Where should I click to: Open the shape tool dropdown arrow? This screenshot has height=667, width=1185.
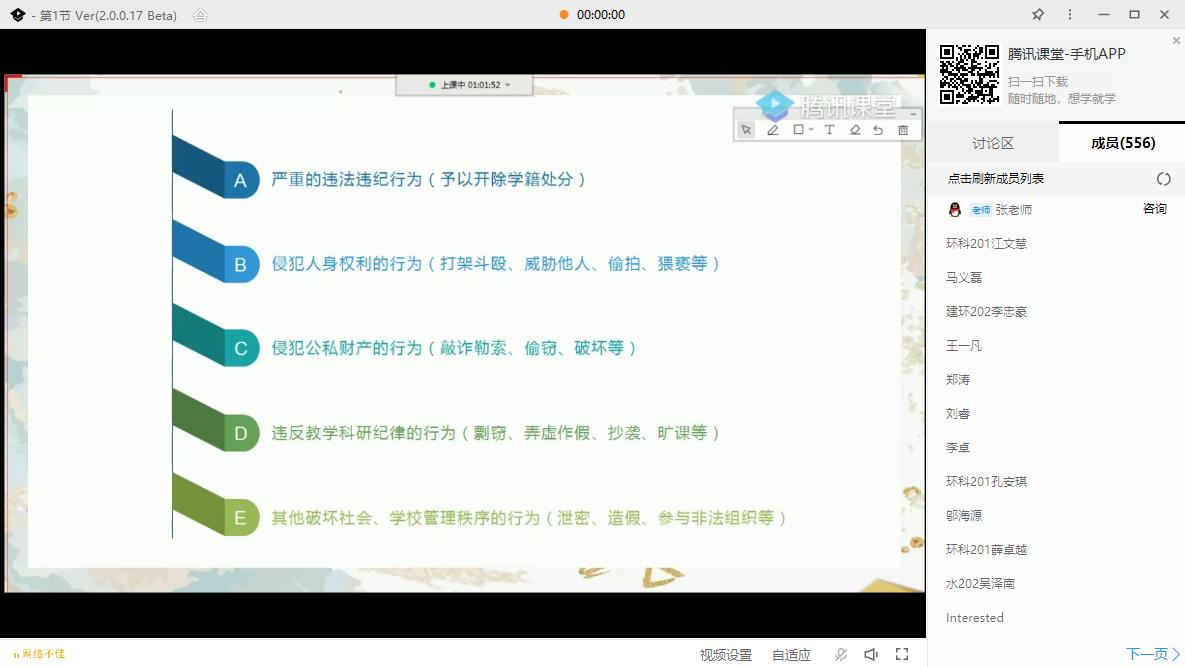click(810, 130)
